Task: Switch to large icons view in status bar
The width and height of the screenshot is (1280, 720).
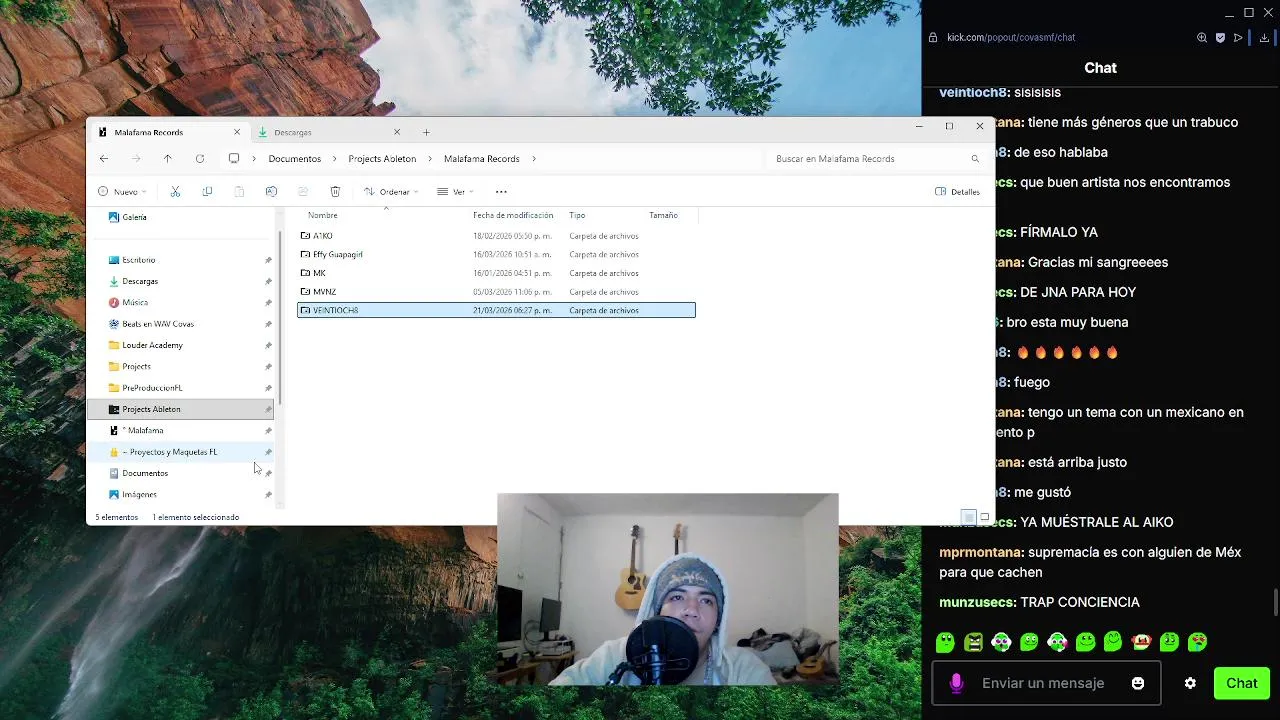Action: tap(984, 517)
